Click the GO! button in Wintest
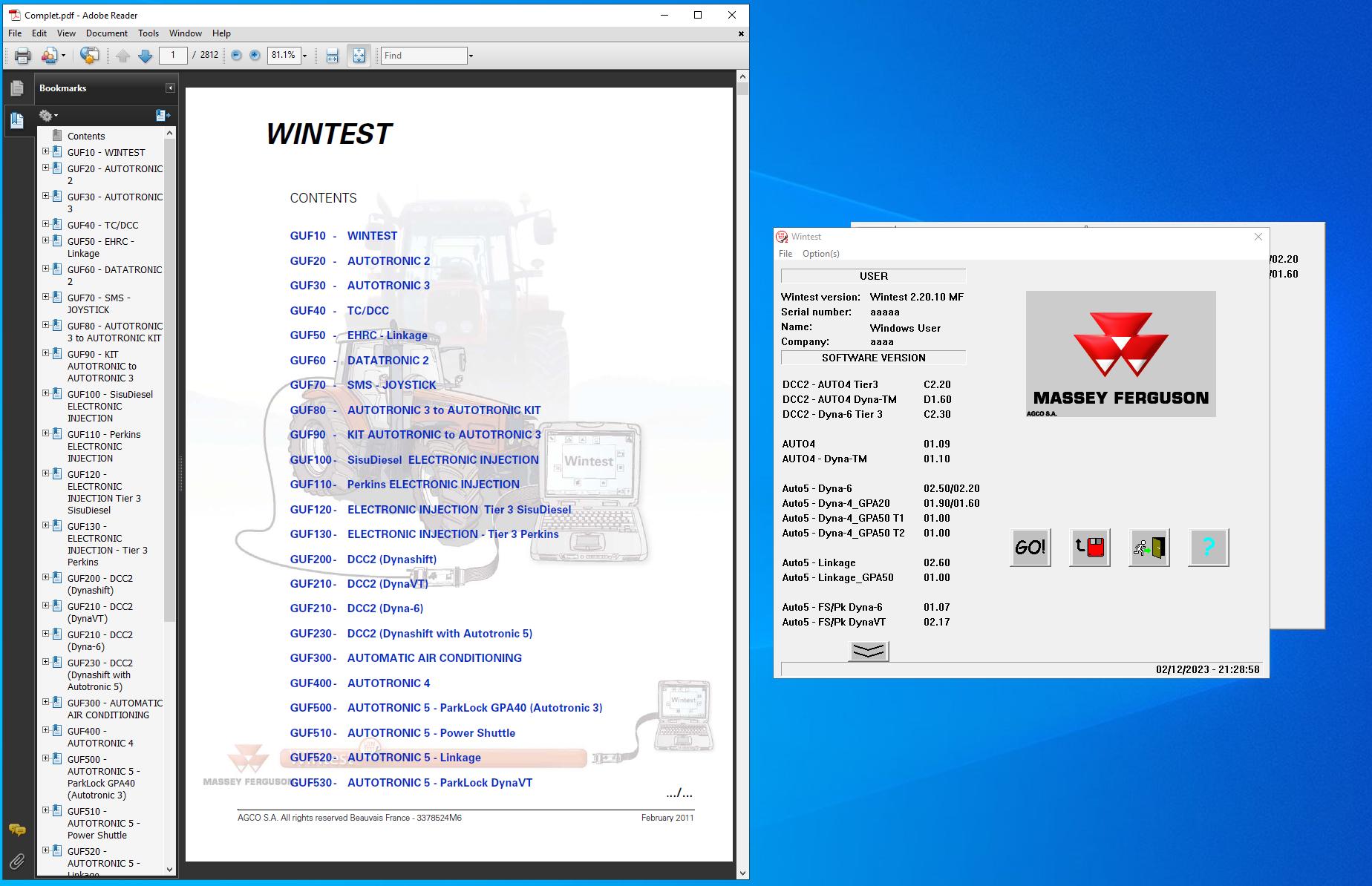 1030,548
